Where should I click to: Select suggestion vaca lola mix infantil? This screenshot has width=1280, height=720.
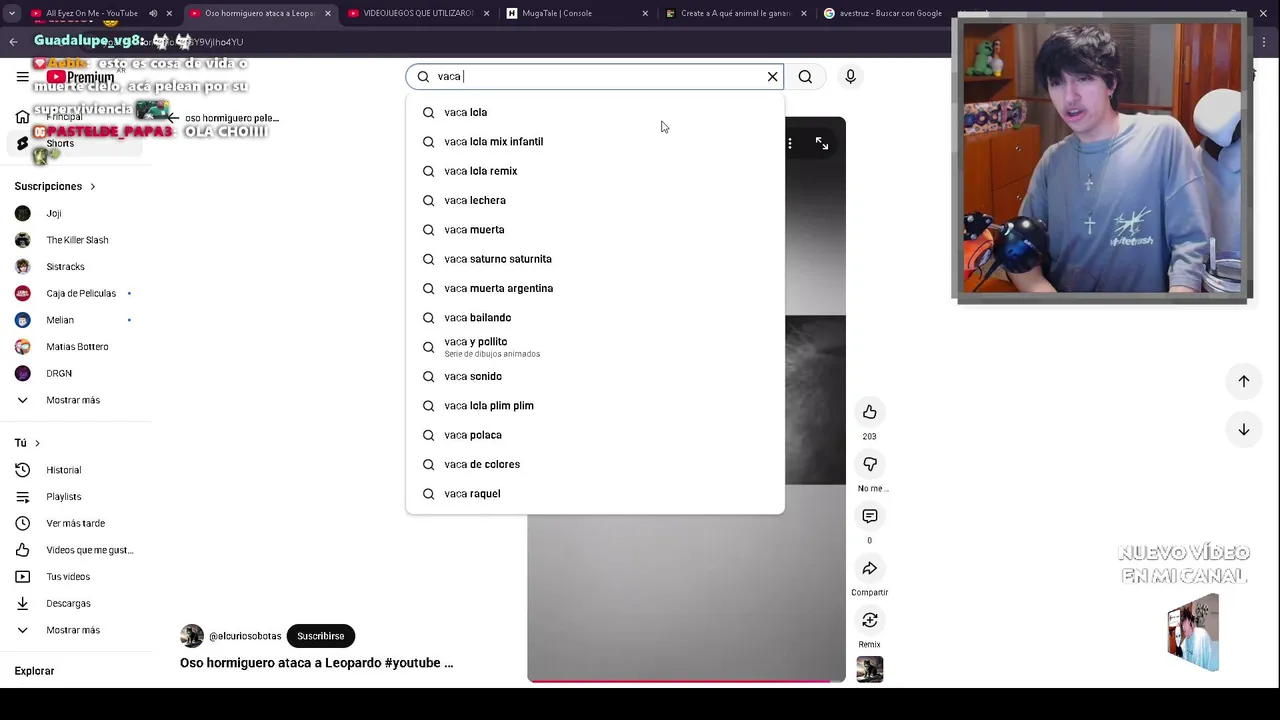[x=595, y=141]
